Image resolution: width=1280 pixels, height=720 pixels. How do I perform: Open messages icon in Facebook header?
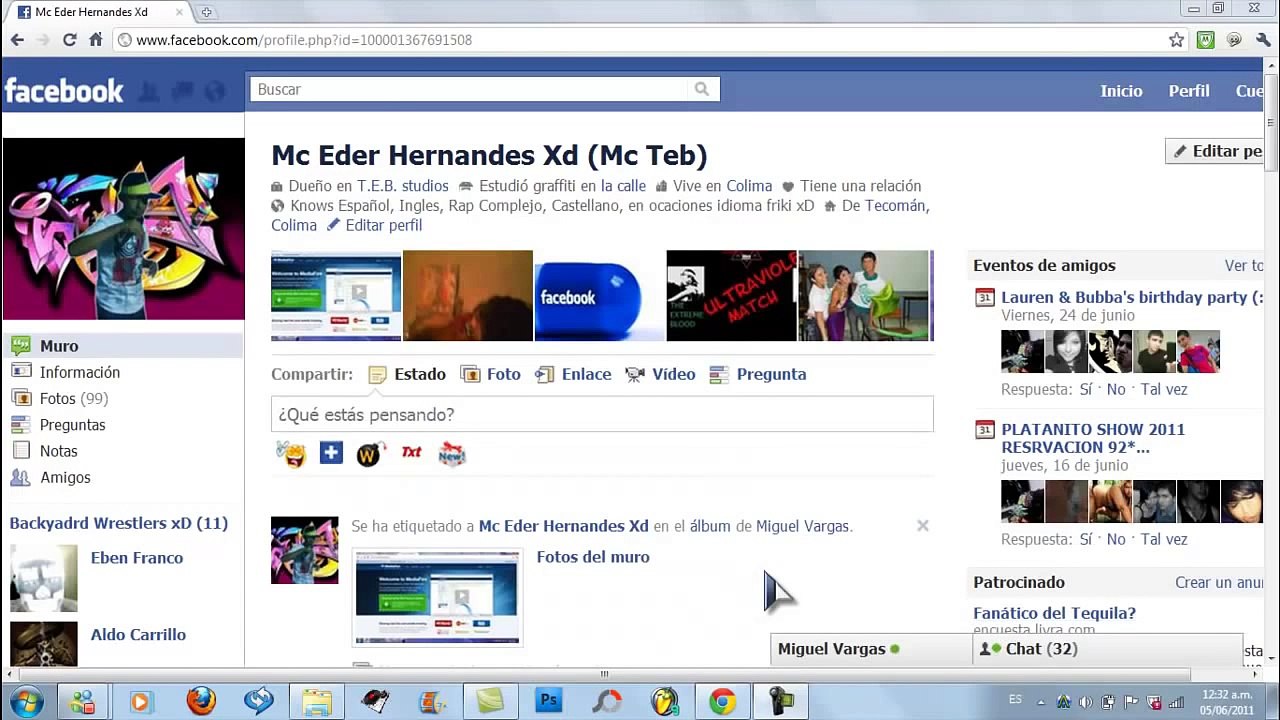coord(182,91)
